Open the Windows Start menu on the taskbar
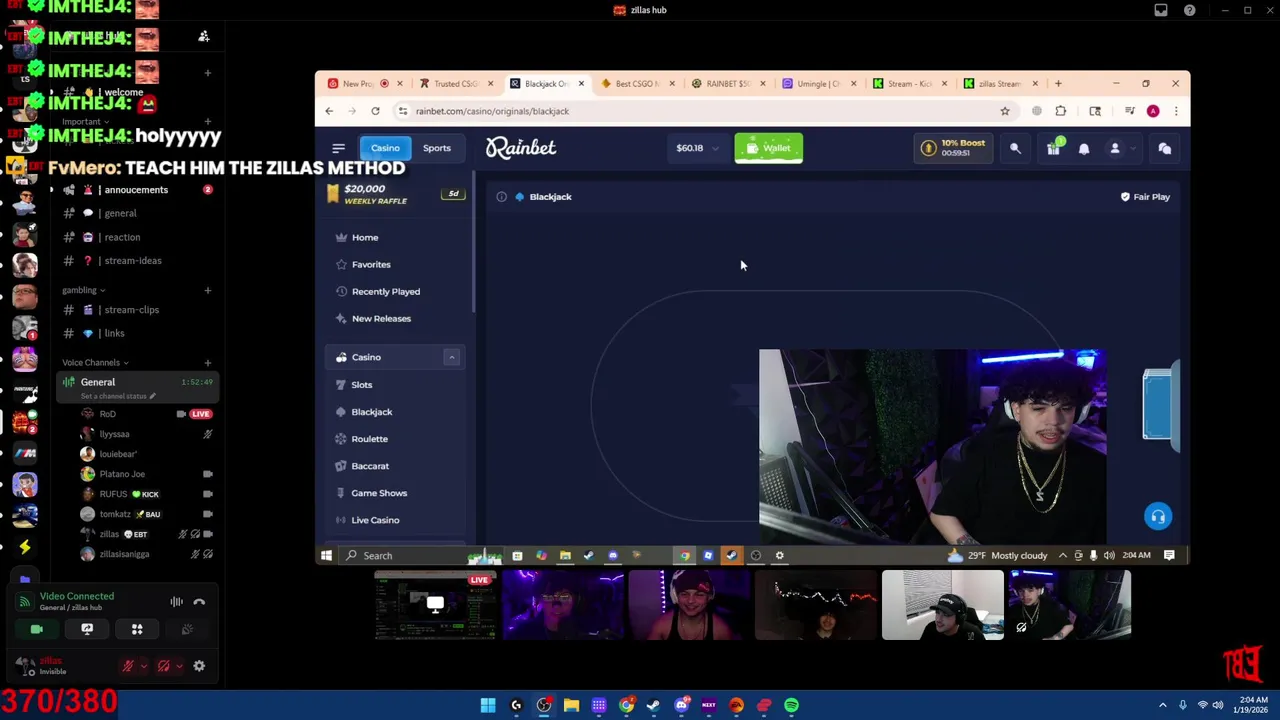The height and width of the screenshot is (720, 1280). pyautogui.click(x=488, y=705)
